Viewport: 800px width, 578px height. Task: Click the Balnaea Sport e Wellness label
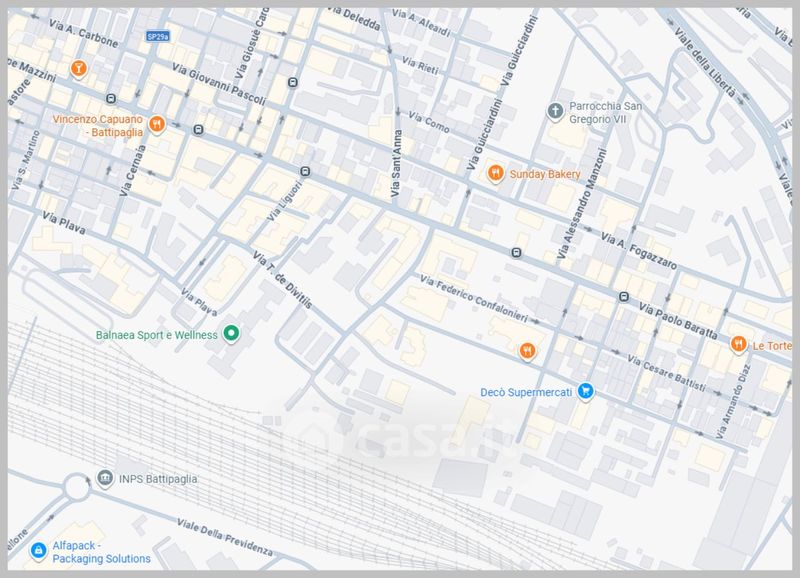tap(155, 334)
